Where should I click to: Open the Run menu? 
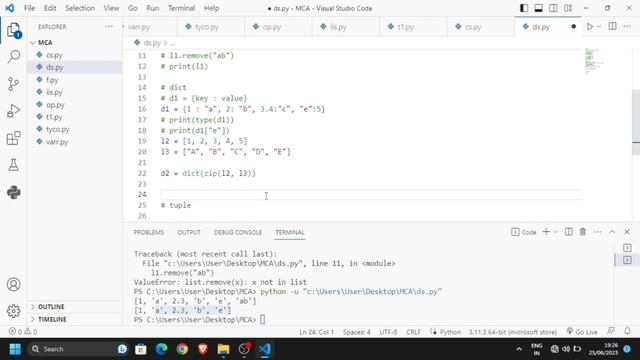[x=153, y=8]
